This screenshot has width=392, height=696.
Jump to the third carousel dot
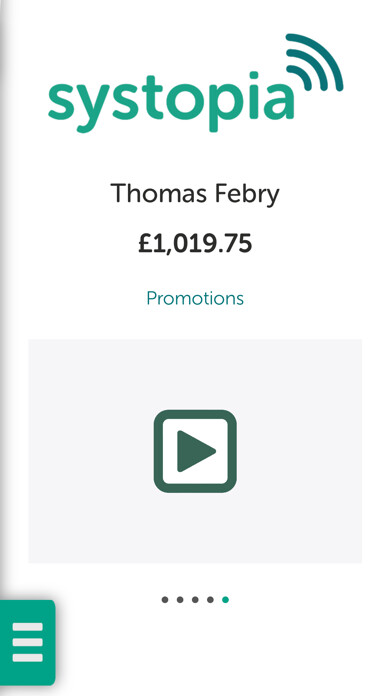(195, 600)
